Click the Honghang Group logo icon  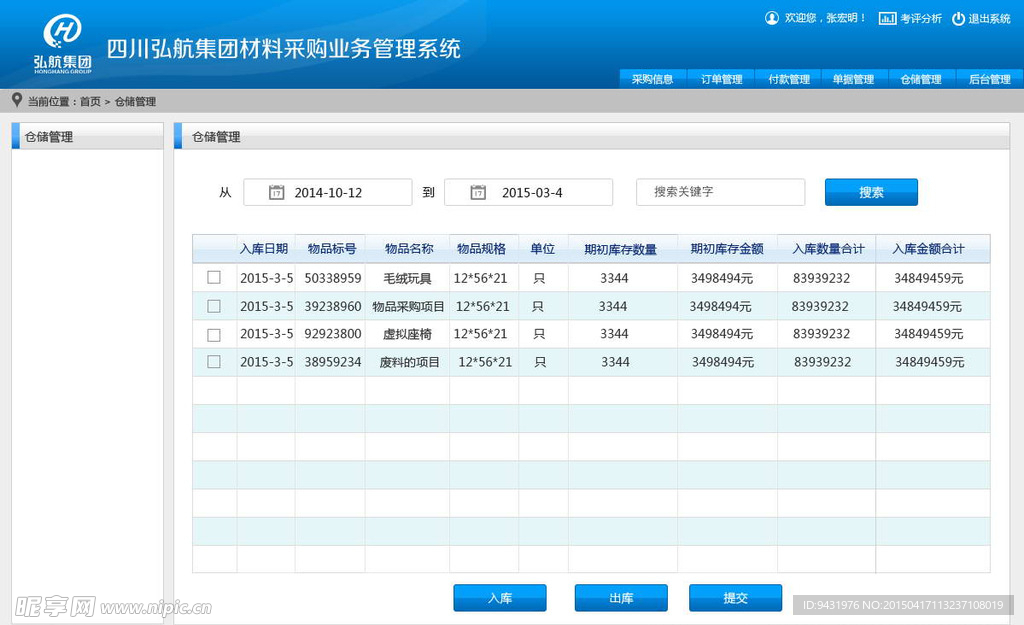tap(62, 31)
